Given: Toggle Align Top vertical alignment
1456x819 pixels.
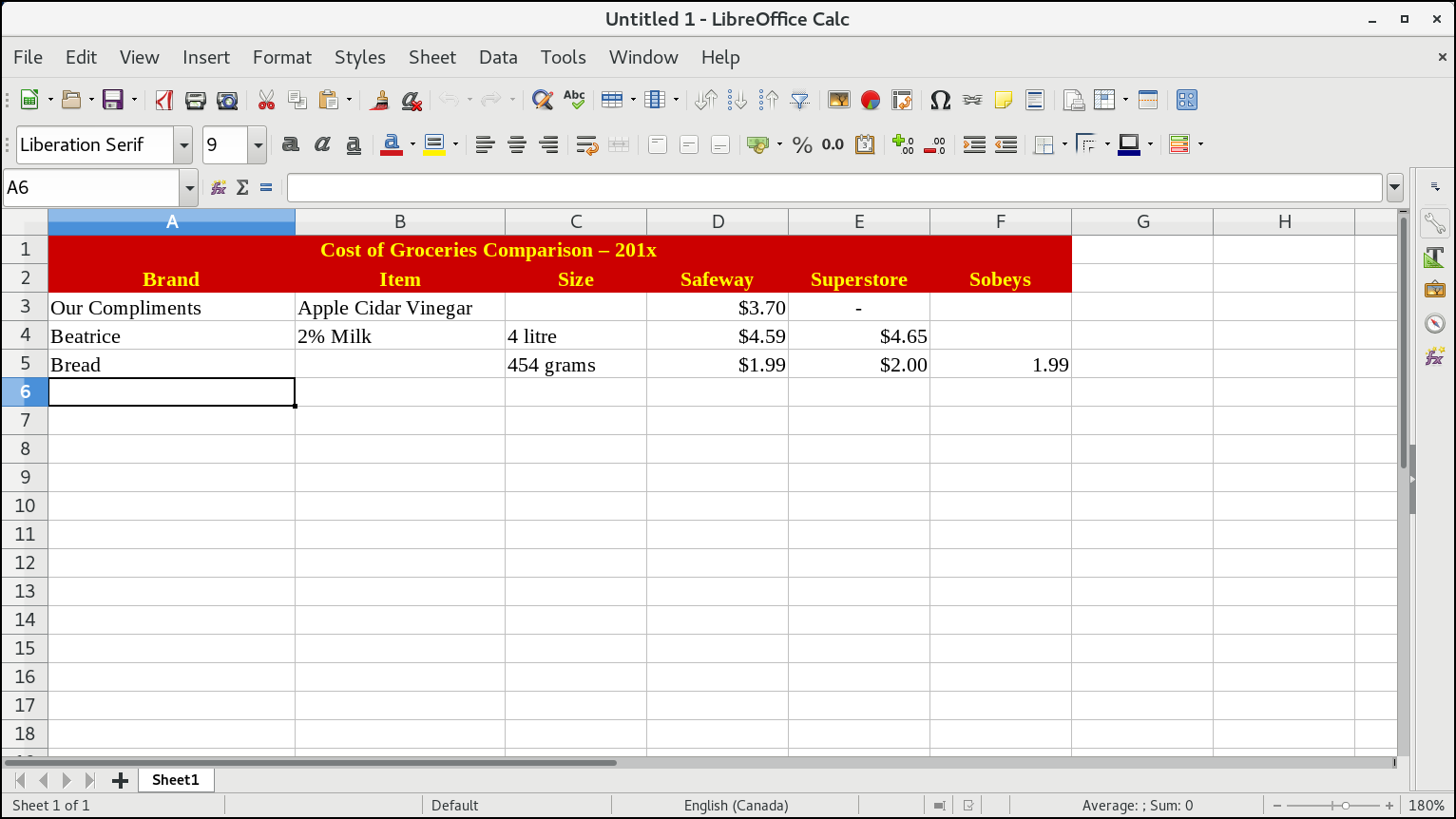Looking at the screenshot, I should pyautogui.click(x=658, y=144).
